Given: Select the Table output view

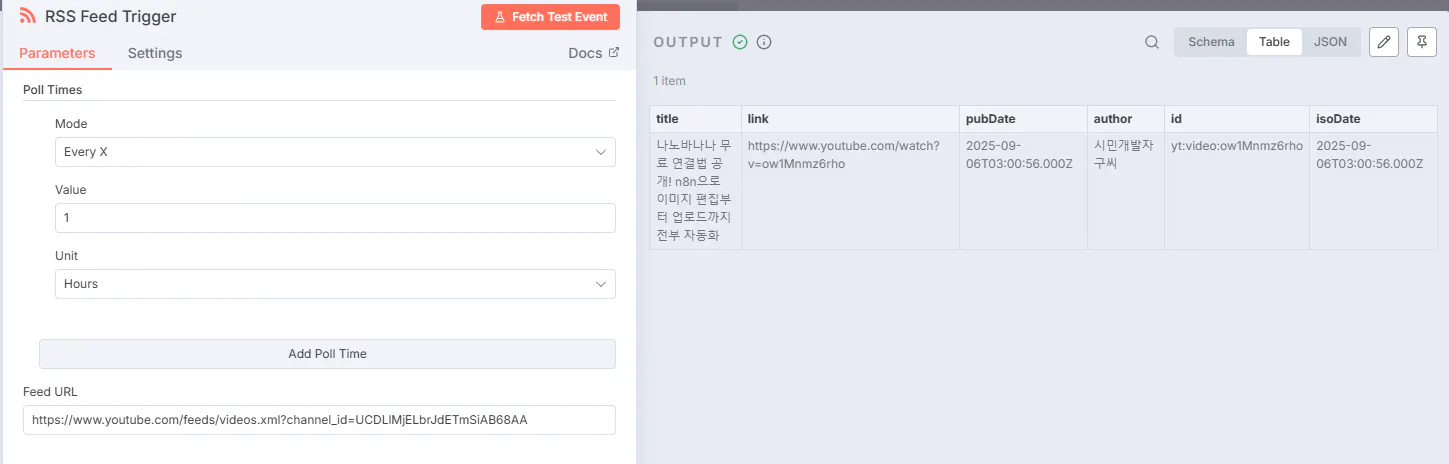Looking at the screenshot, I should pyautogui.click(x=1274, y=42).
